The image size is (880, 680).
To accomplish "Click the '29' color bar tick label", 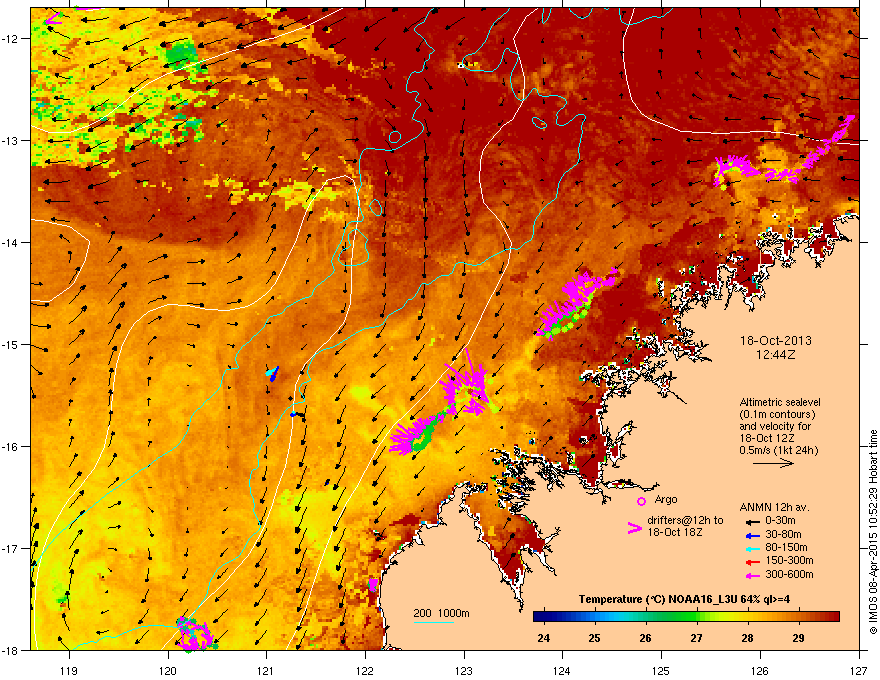I will pyautogui.click(x=799, y=638).
